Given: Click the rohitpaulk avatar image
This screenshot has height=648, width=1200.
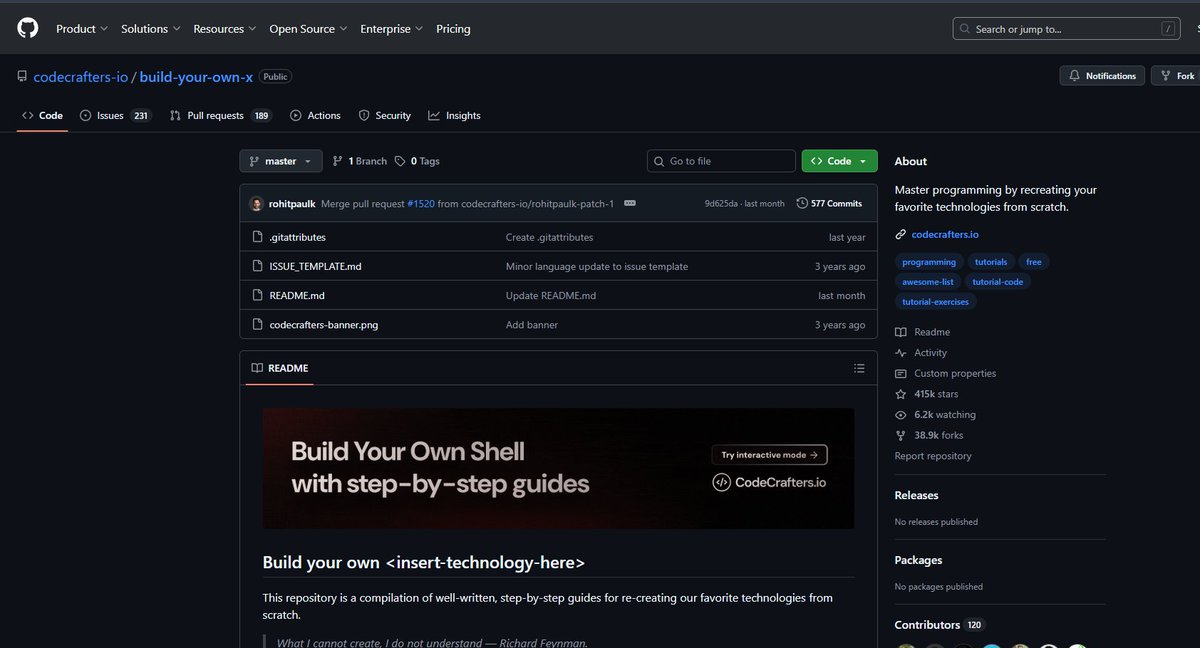Looking at the screenshot, I should point(256,203).
